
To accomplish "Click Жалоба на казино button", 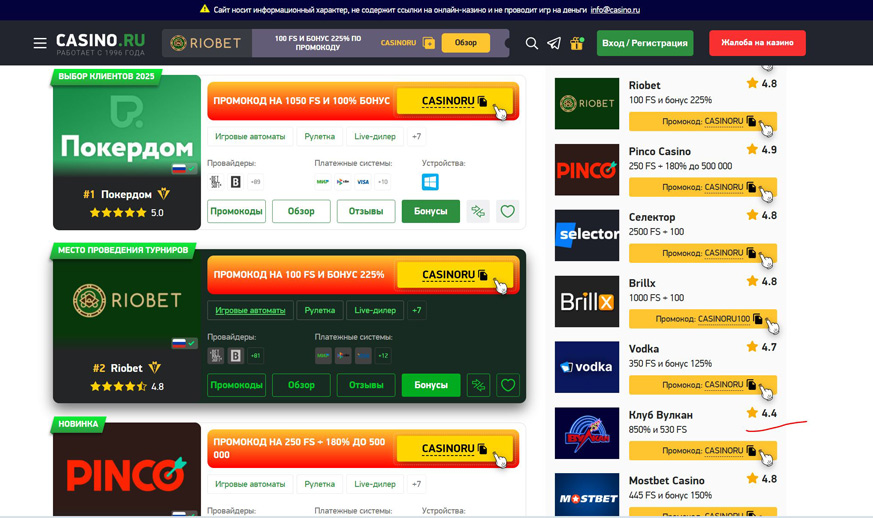I will [x=757, y=43].
